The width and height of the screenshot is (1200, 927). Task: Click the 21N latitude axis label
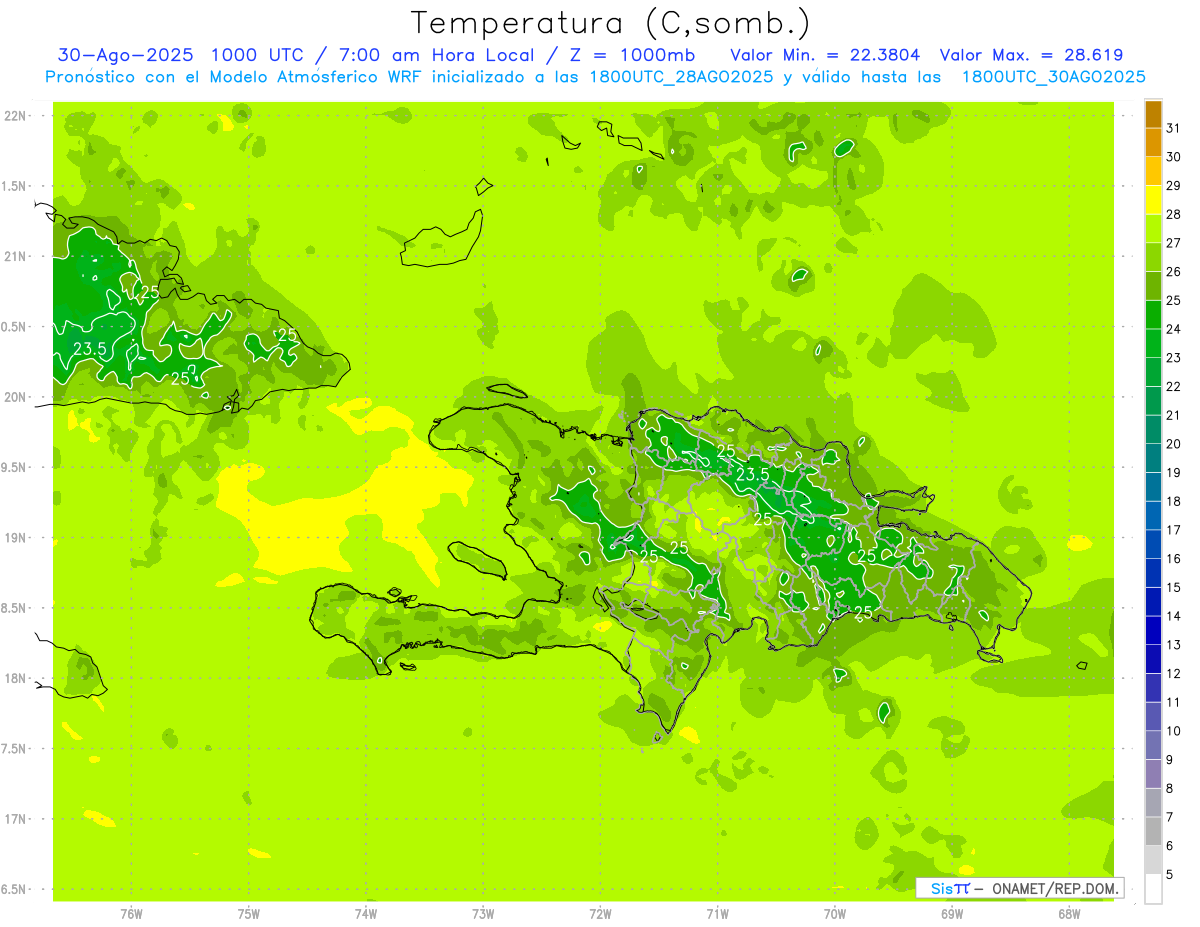pyautogui.click(x=15, y=256)
